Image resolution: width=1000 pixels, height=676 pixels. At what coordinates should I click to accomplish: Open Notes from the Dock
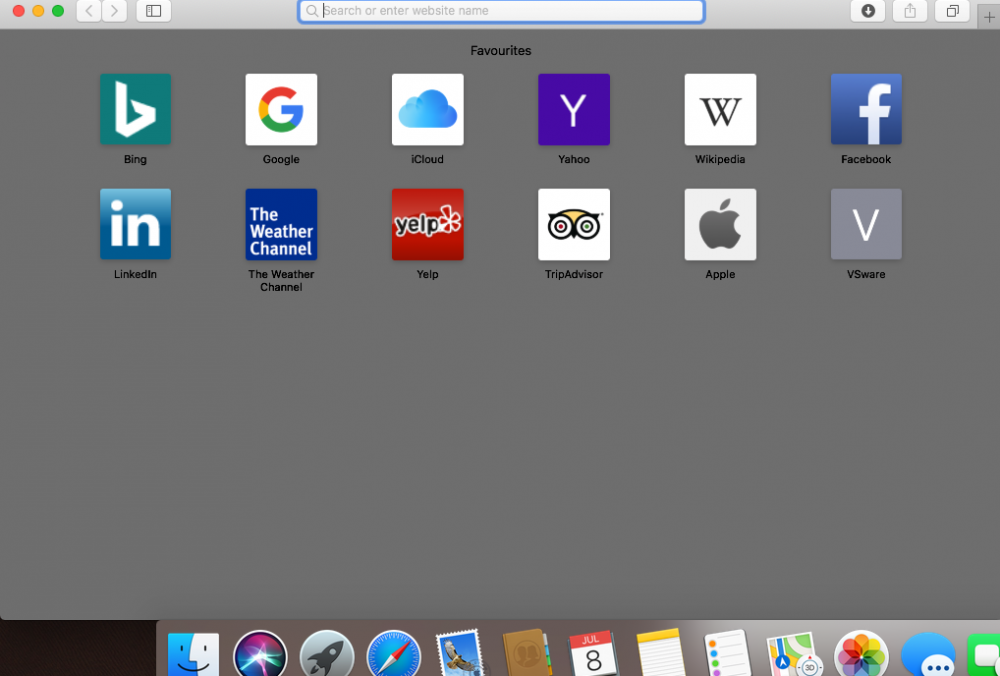(x=660, y=654)
